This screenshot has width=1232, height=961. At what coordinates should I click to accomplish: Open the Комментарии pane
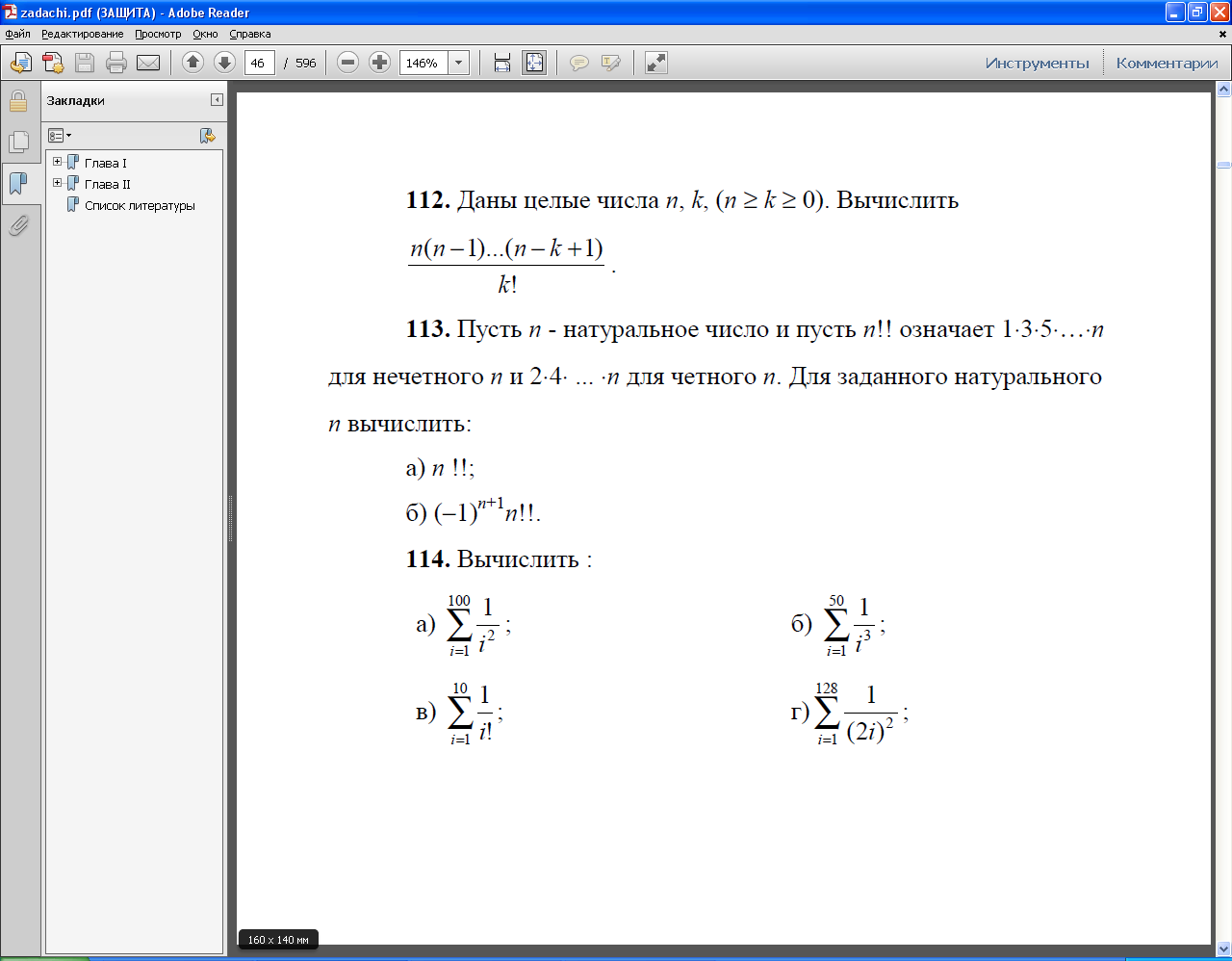tap(1168, 63)
